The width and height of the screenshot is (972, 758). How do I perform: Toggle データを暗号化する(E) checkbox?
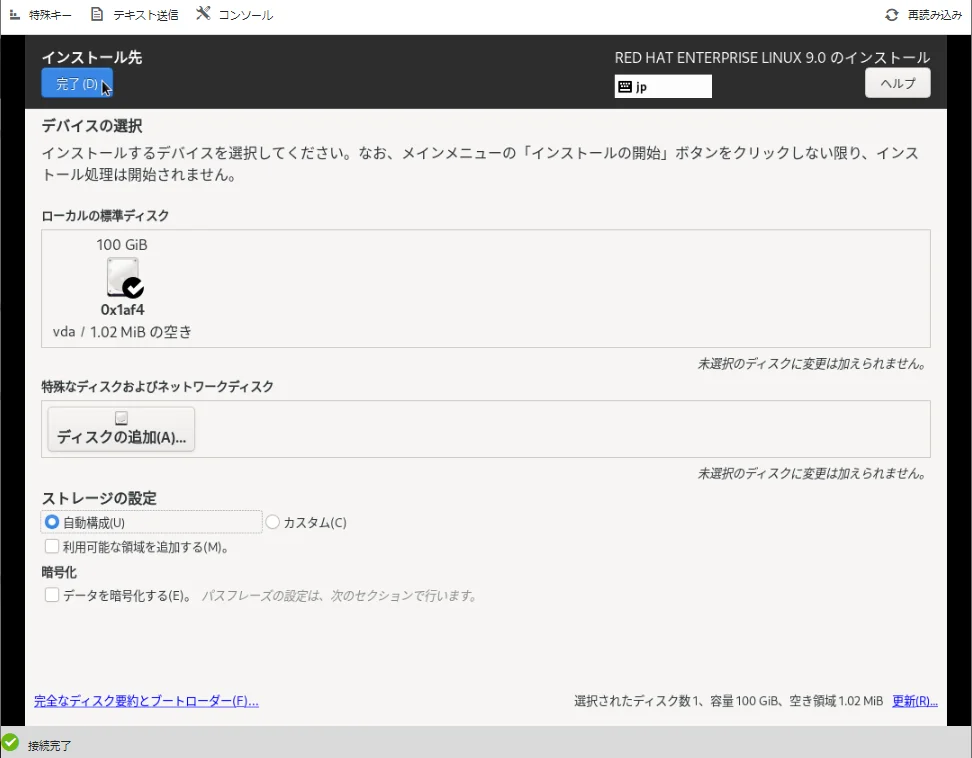52,595
